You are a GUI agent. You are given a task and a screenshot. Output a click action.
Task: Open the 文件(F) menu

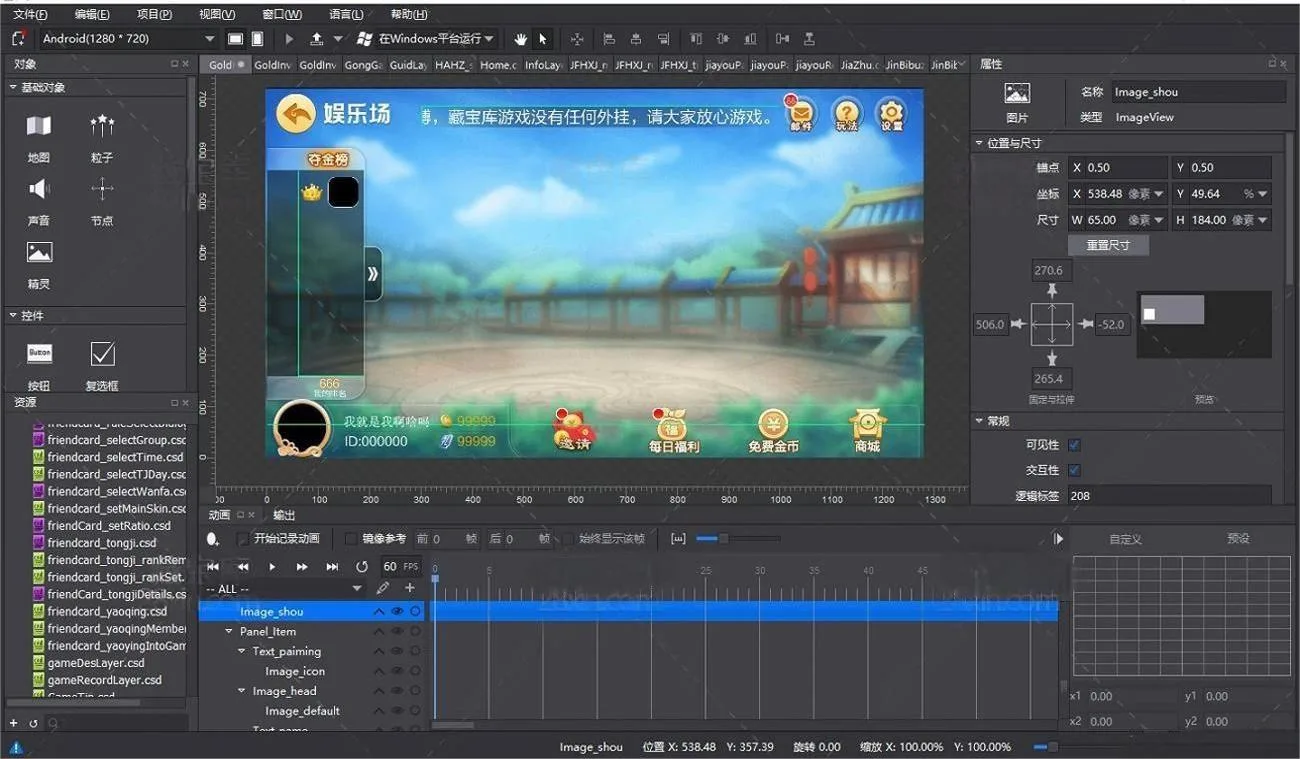[x=30, y=14]
